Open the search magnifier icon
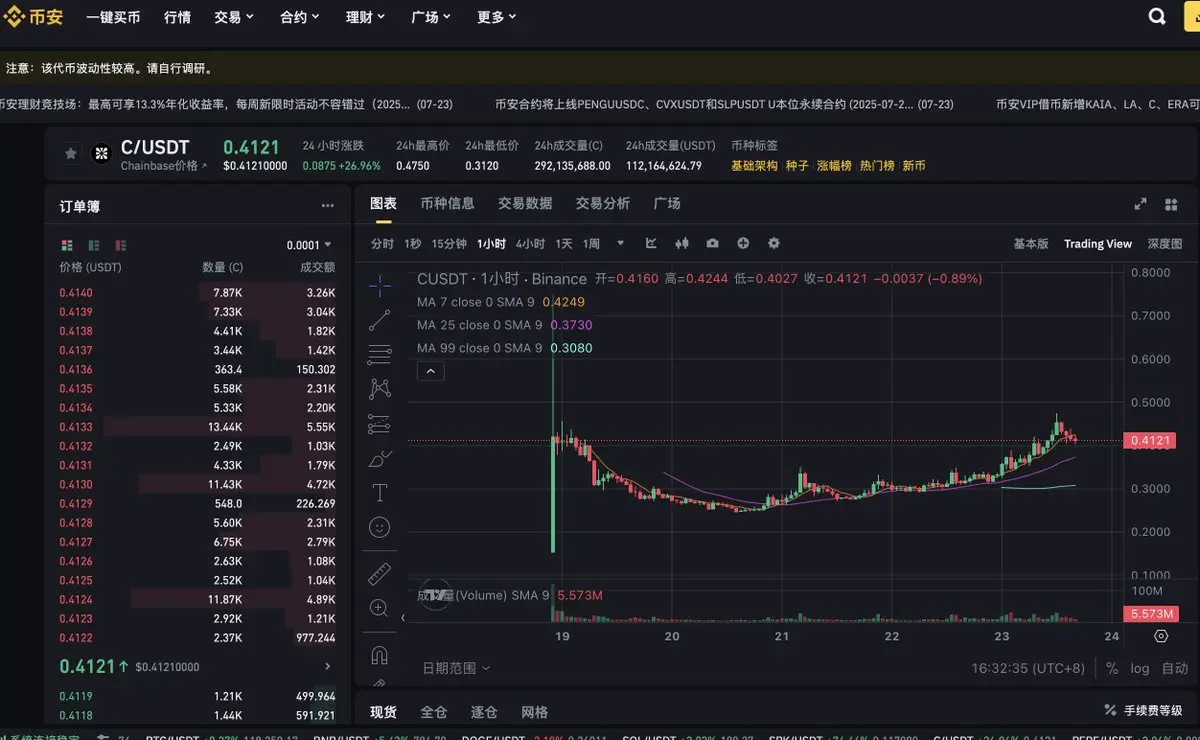 tap(1158, 17)
